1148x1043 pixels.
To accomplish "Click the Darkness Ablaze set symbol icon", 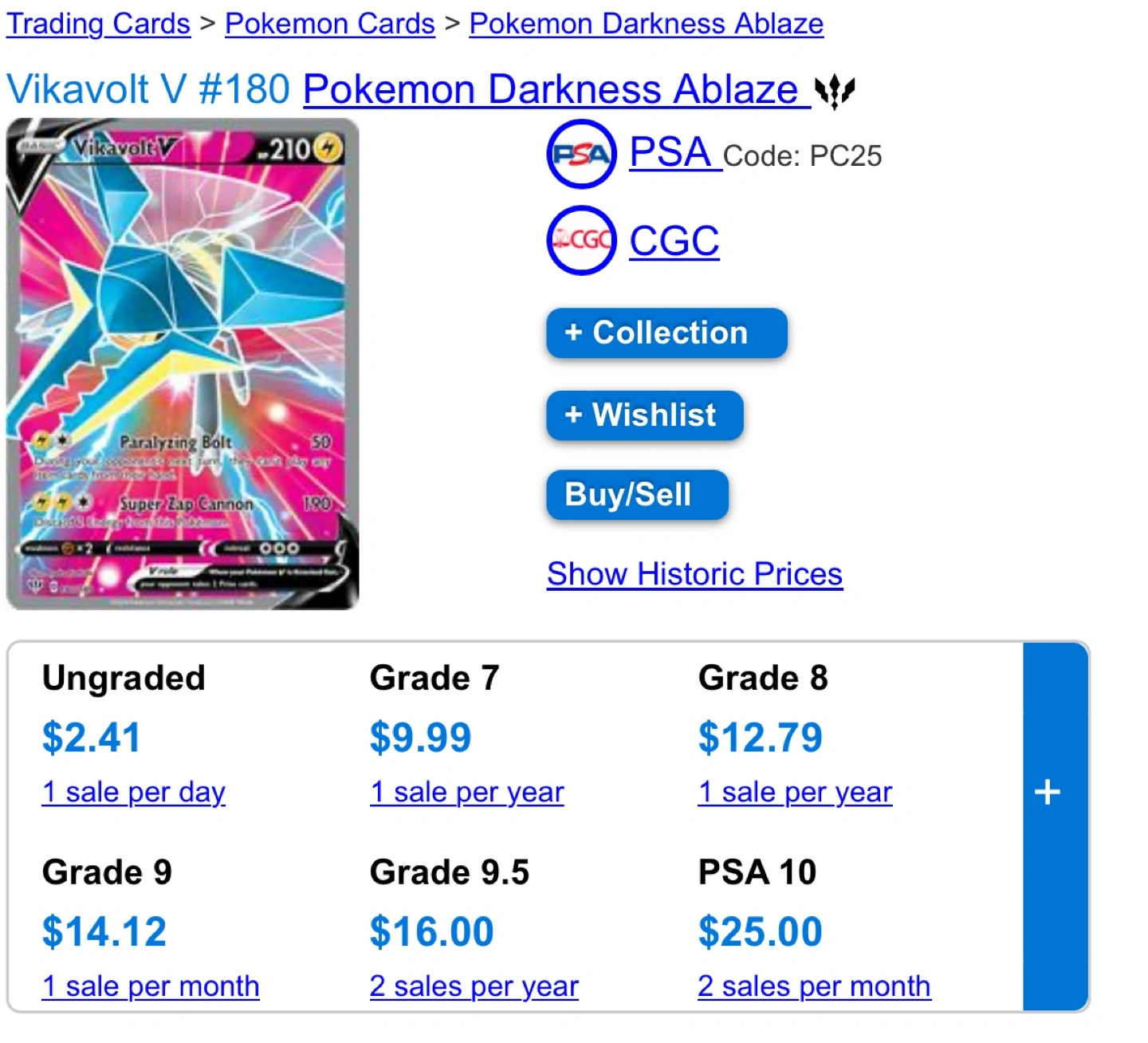I will tap(835, 92).
